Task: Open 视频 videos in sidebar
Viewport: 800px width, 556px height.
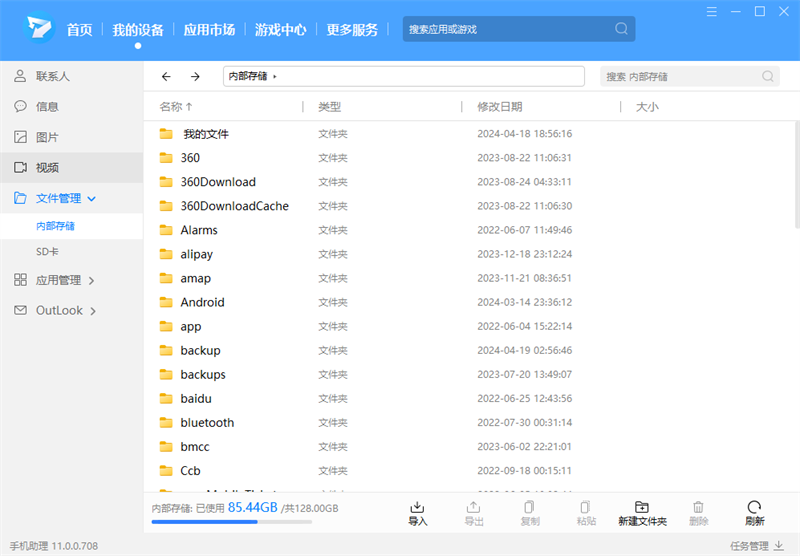Action: (x=71, y=167)
